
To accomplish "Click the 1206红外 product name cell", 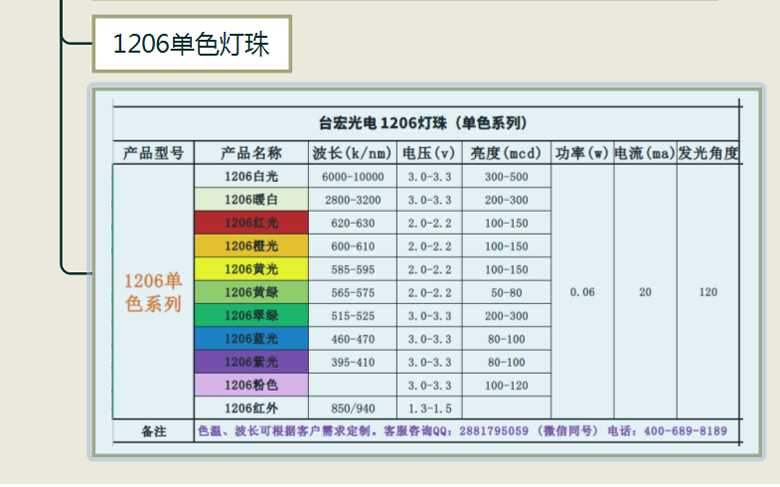I will click(252, 407).
